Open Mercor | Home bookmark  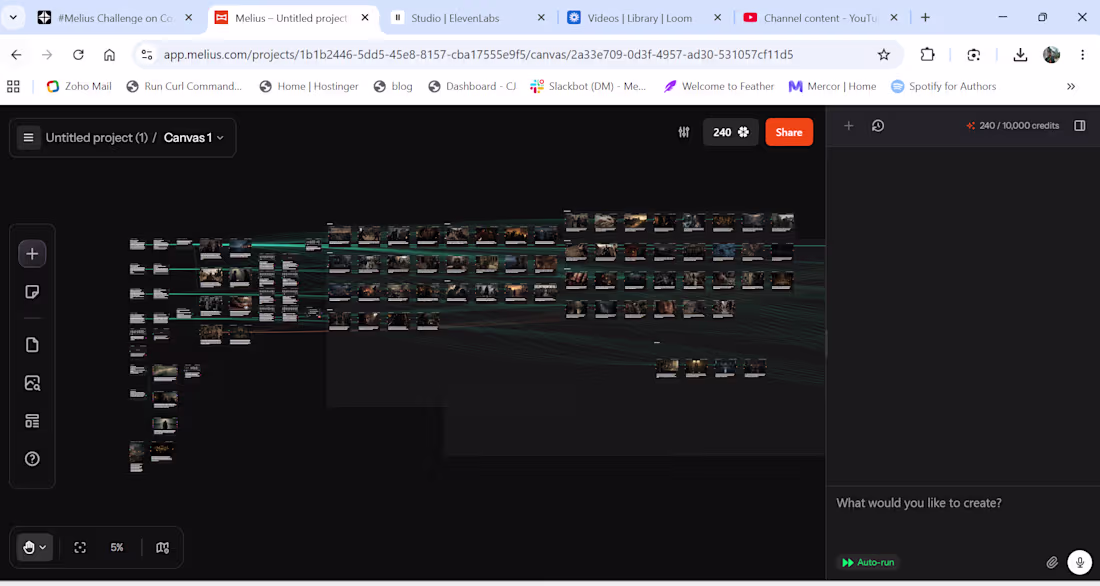coord(832,86)
